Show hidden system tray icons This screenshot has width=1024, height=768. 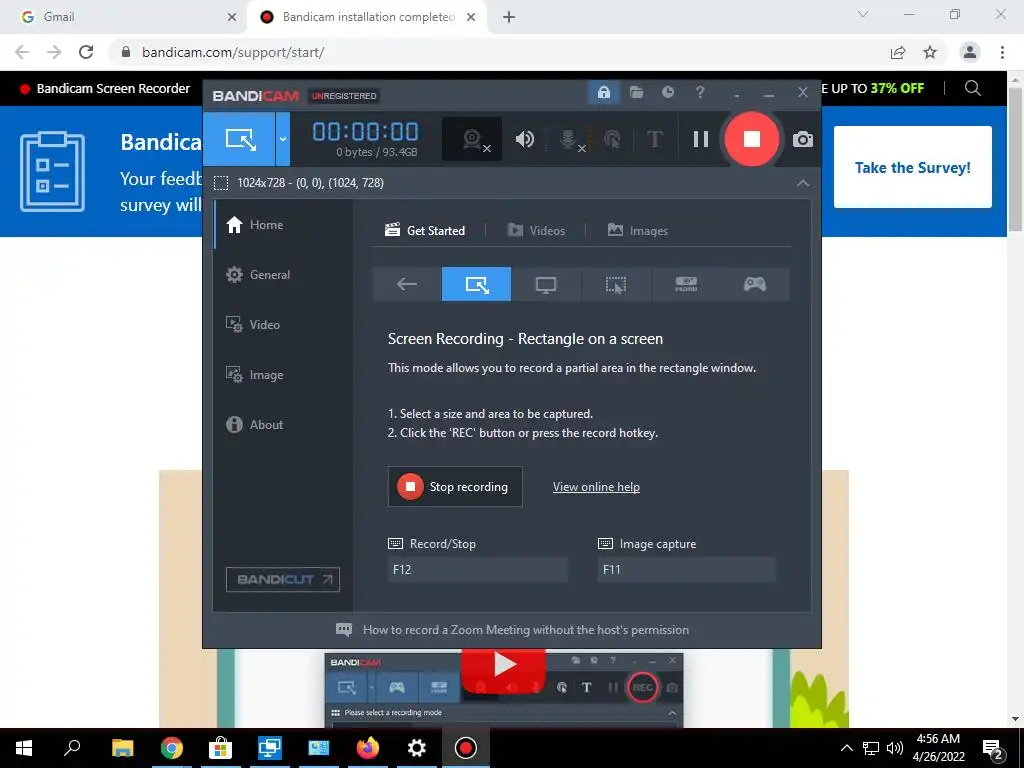click(846, 748)
